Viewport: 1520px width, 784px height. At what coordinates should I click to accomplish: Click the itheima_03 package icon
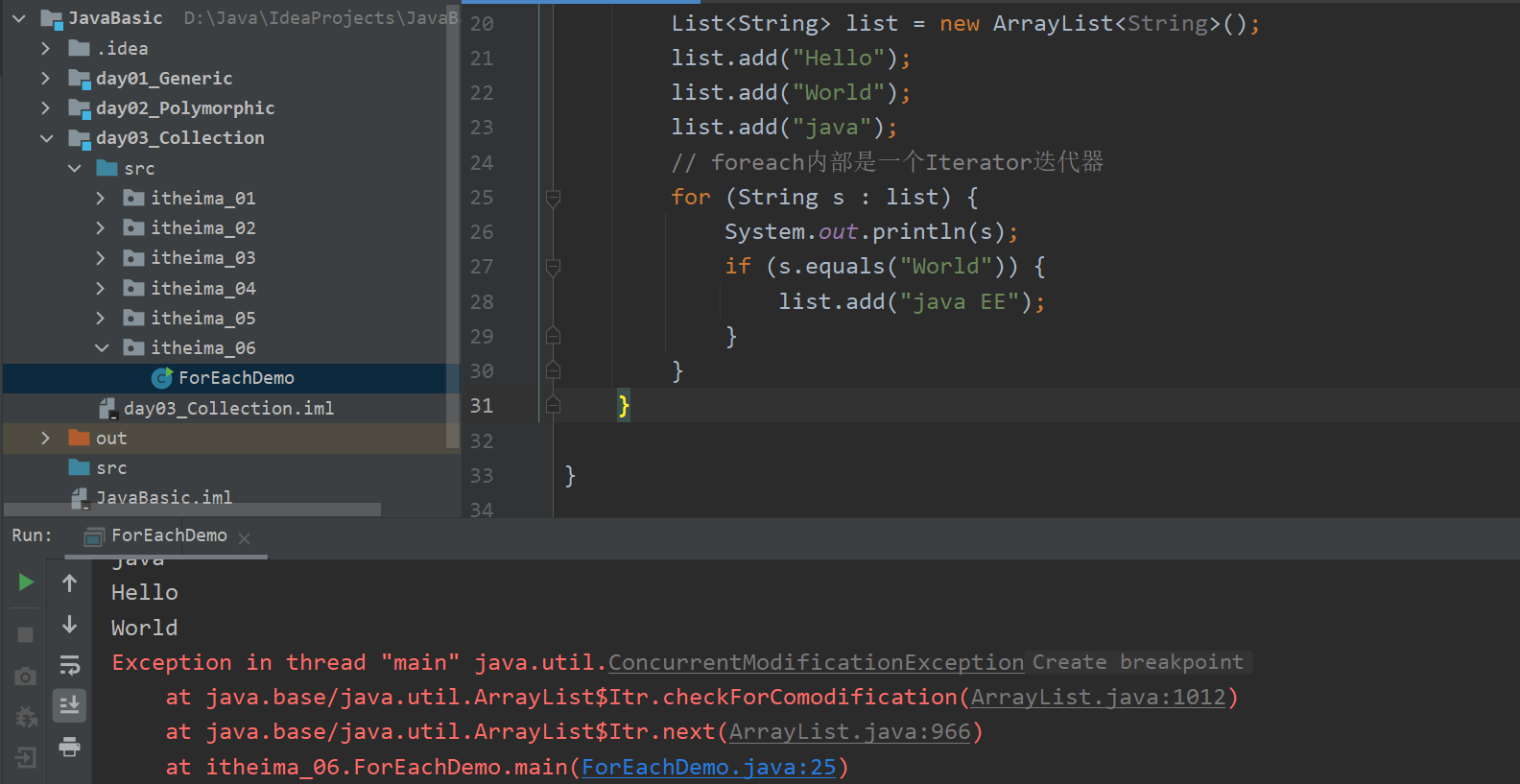pos(133,258)
